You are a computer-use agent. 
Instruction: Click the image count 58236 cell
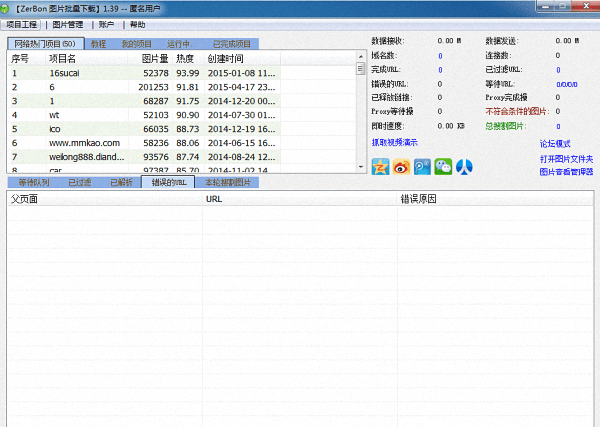click(x=156, y=143)
